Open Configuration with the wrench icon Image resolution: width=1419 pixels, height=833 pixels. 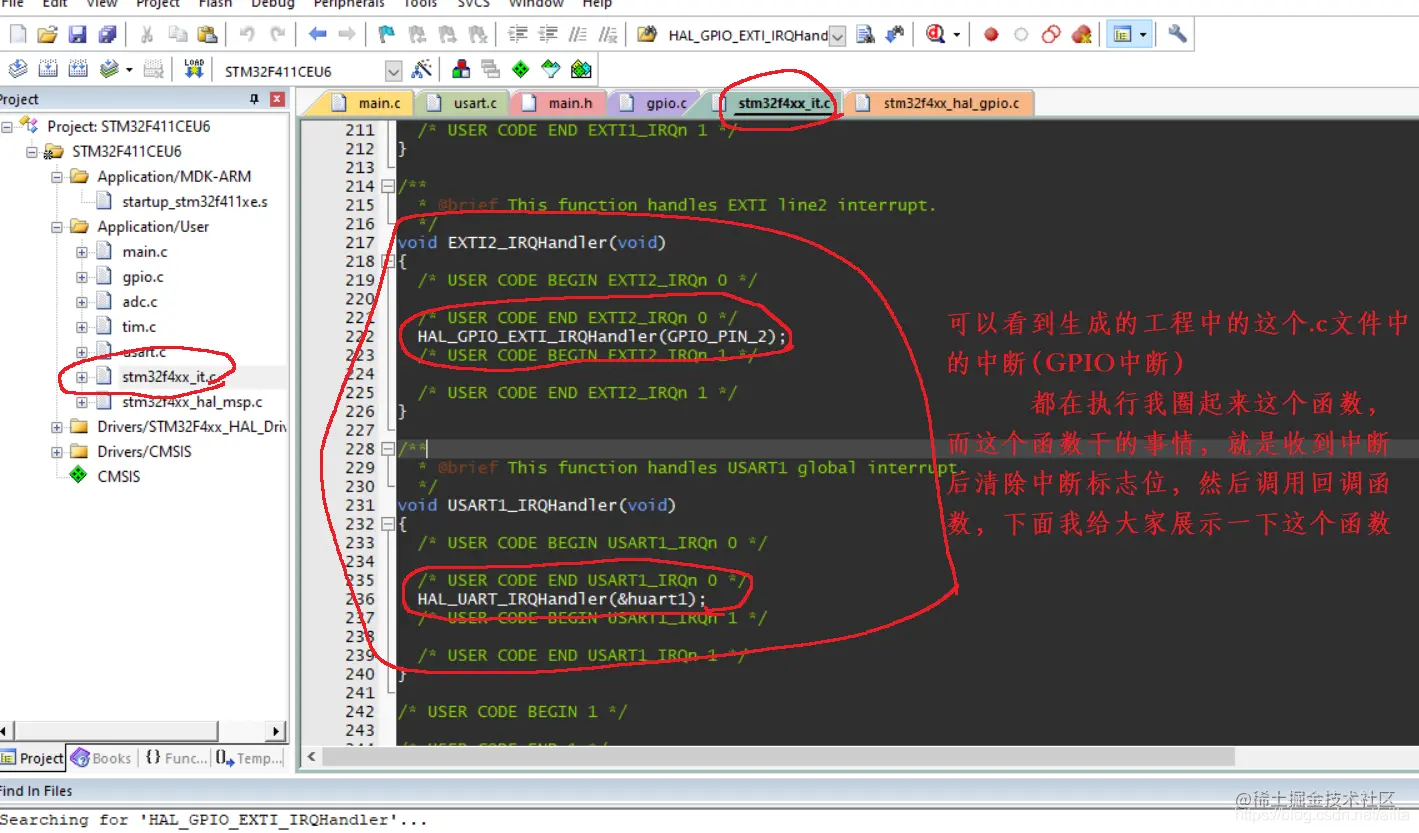pyautogui.click(x=1177, y=35)
